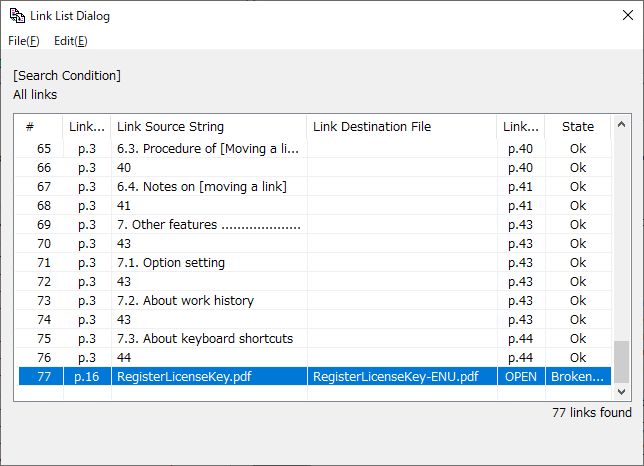Viewport: 644px width, 466px height.
Task: Sort by the # column header
Action: click(39, 126)
